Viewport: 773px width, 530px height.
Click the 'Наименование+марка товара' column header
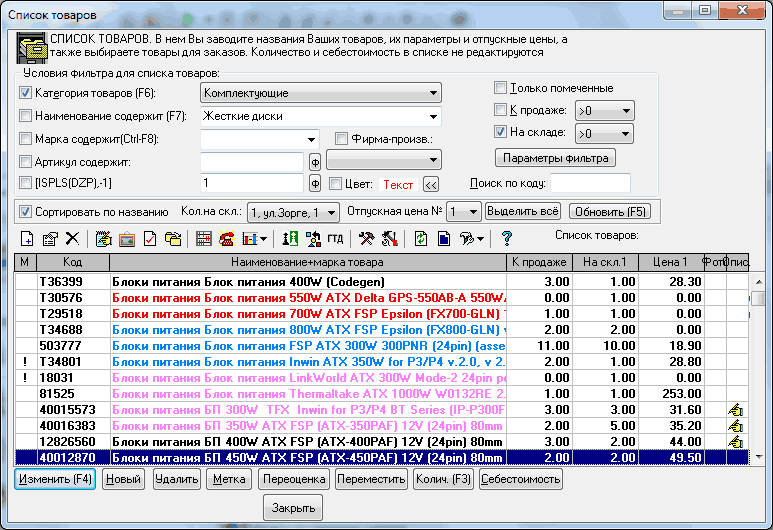pos(307,262)
